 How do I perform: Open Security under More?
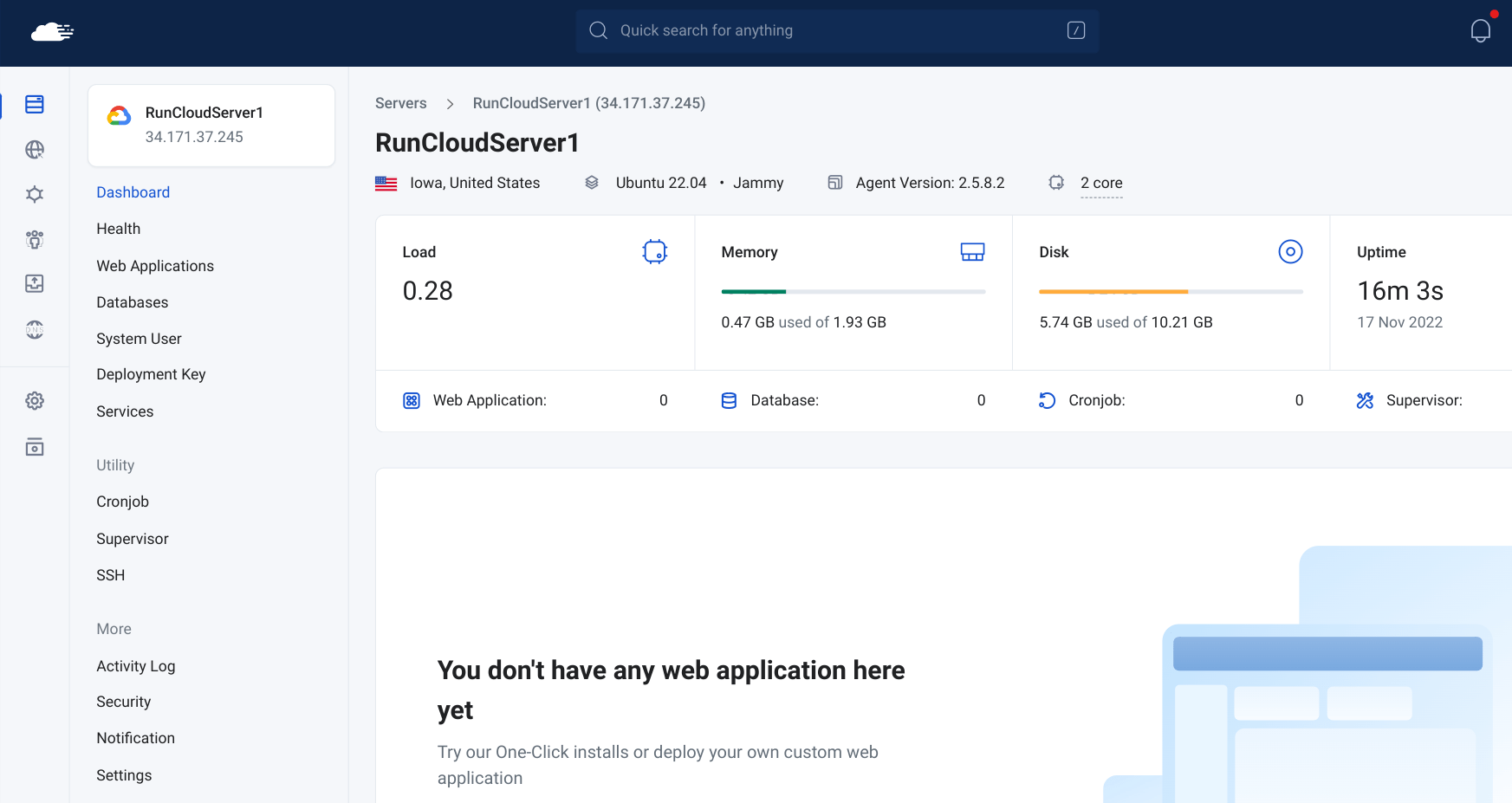[124, 702]
